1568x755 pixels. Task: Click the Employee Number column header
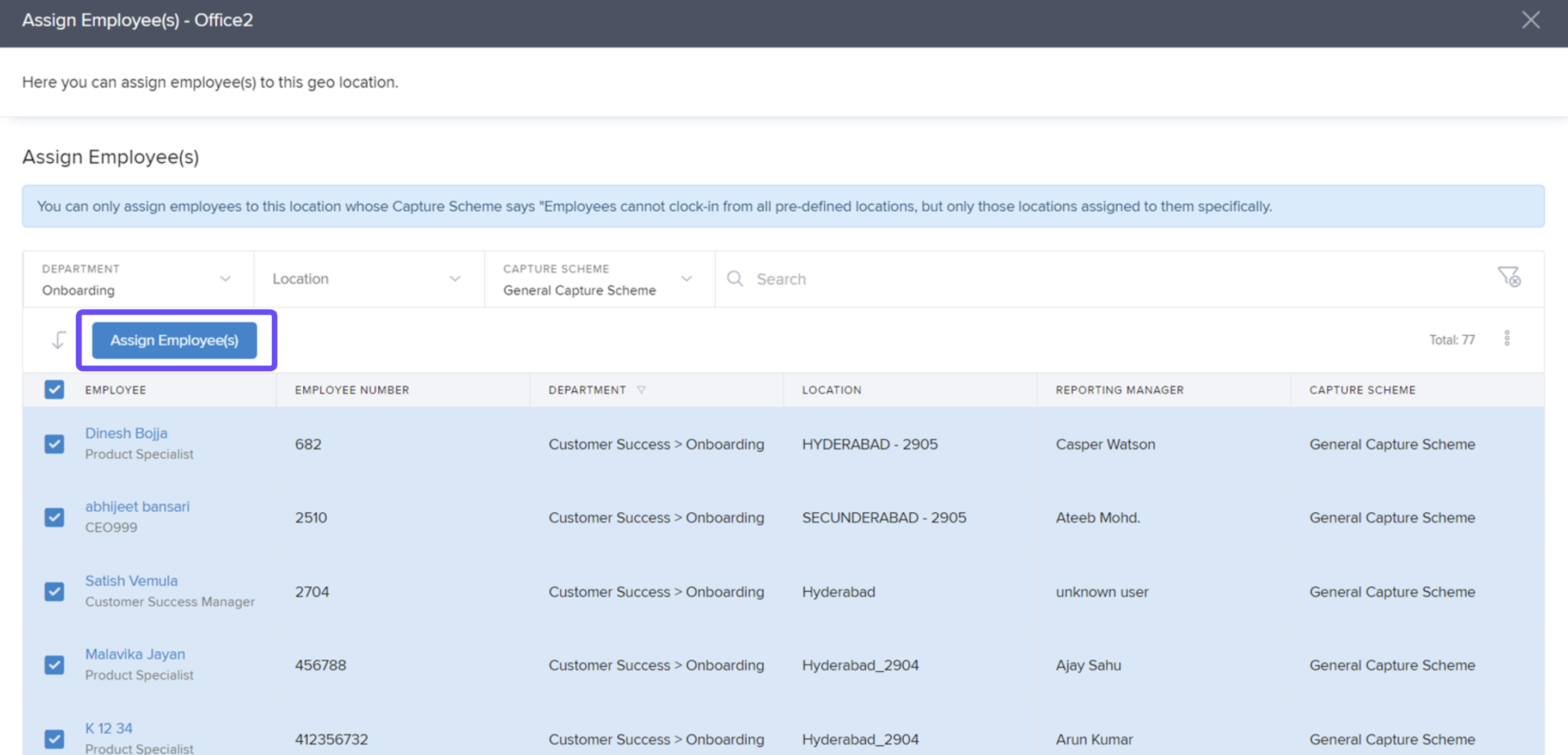coord(352,390)
